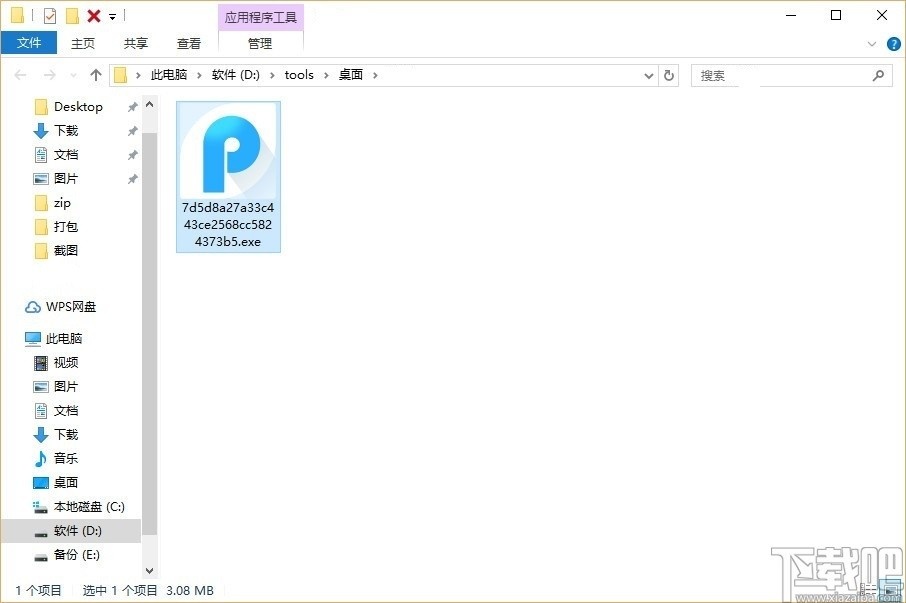Viewport: 906px width, 603px height.
Task: Select the 7d5d8a27a33c4 exe file thumbnail
Action: pos(227,150)
